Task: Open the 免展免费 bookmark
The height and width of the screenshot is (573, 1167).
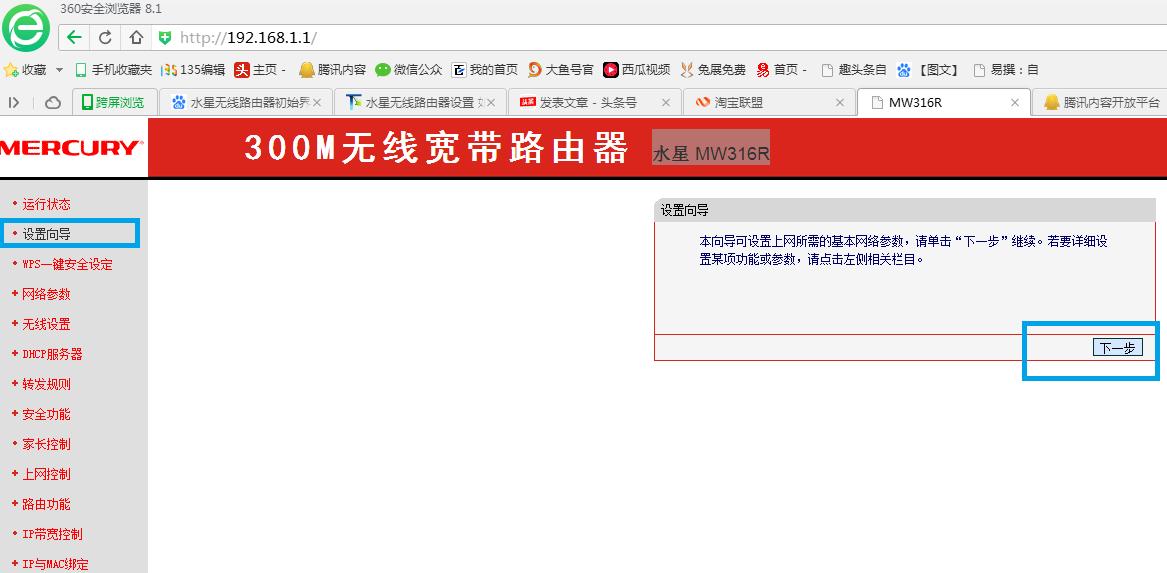Action: [712, 70]
